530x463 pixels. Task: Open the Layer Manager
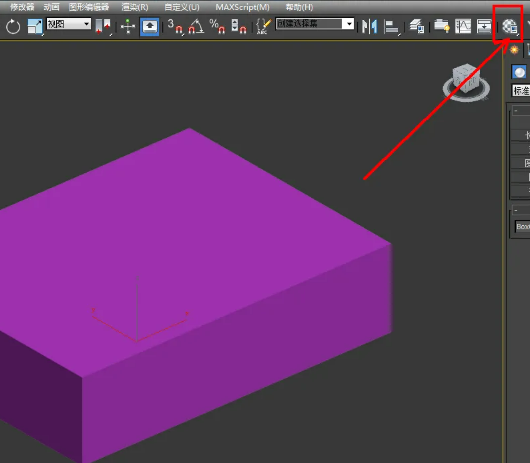pos(416,26)
